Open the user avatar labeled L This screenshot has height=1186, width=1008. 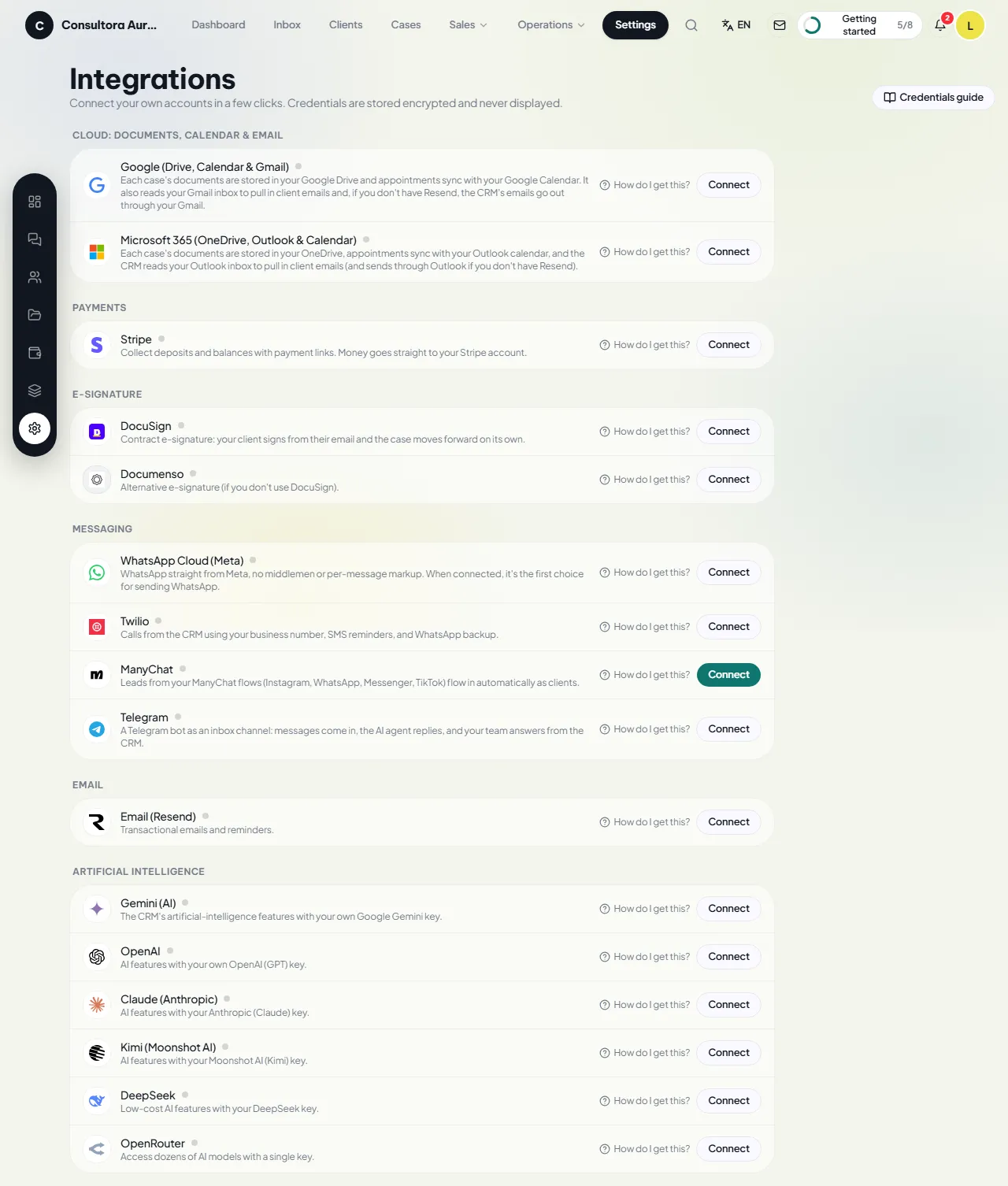click(970, 25)
